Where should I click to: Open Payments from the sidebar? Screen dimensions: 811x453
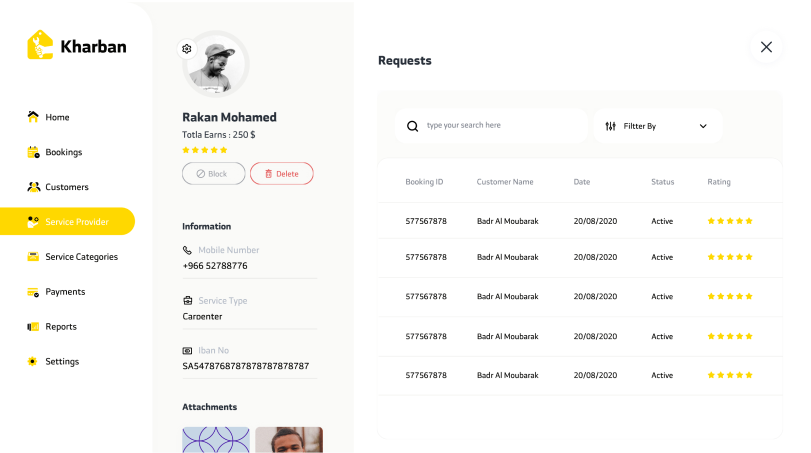64,292
